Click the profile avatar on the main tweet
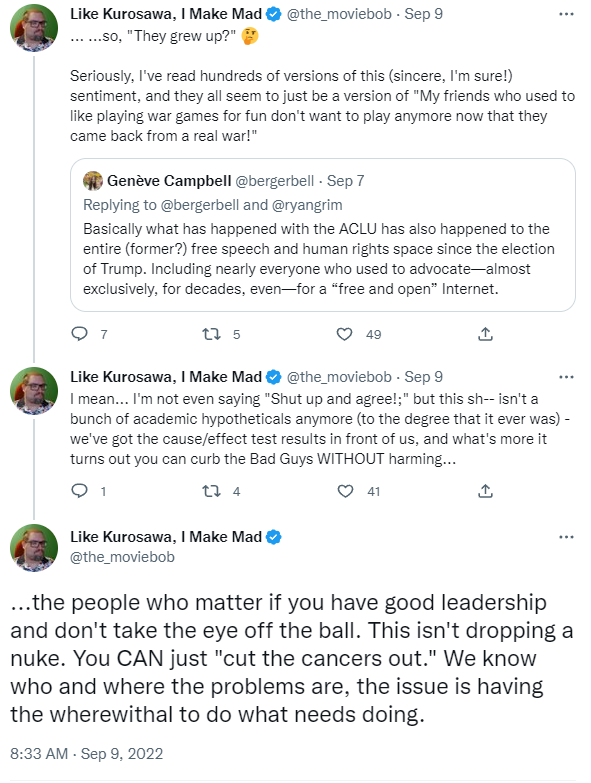The width and height of the screenshot is (591, 783). pos(34,548)
